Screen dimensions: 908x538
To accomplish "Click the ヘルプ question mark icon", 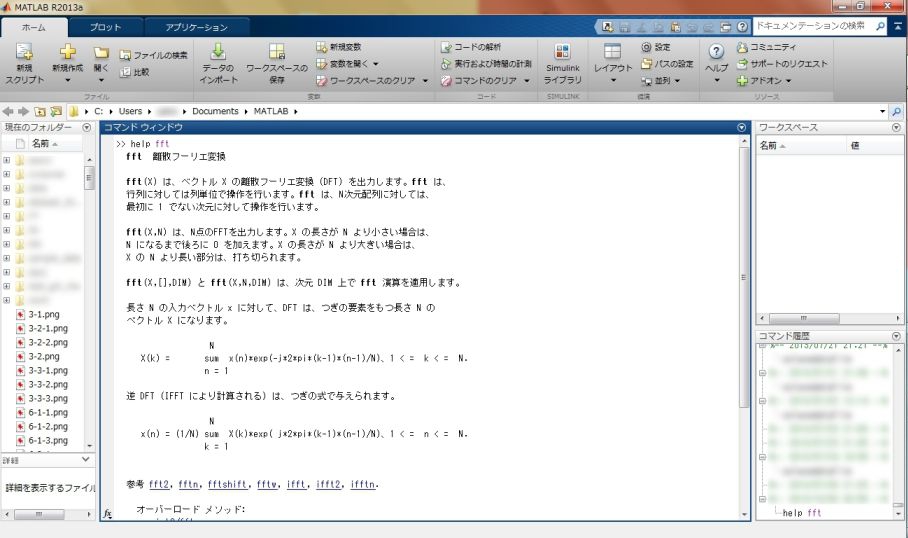I will (716, 52).
